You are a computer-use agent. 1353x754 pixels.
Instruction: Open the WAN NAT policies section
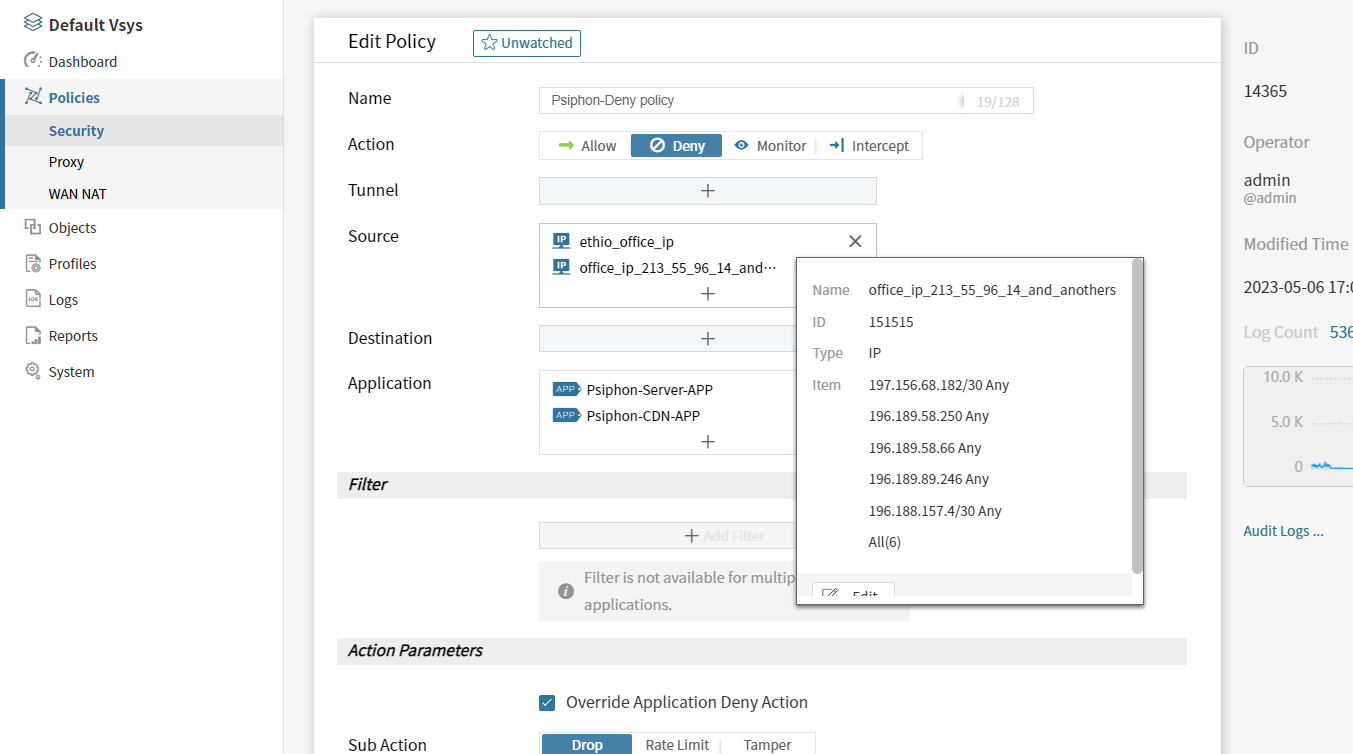click(x=77, y=194)
